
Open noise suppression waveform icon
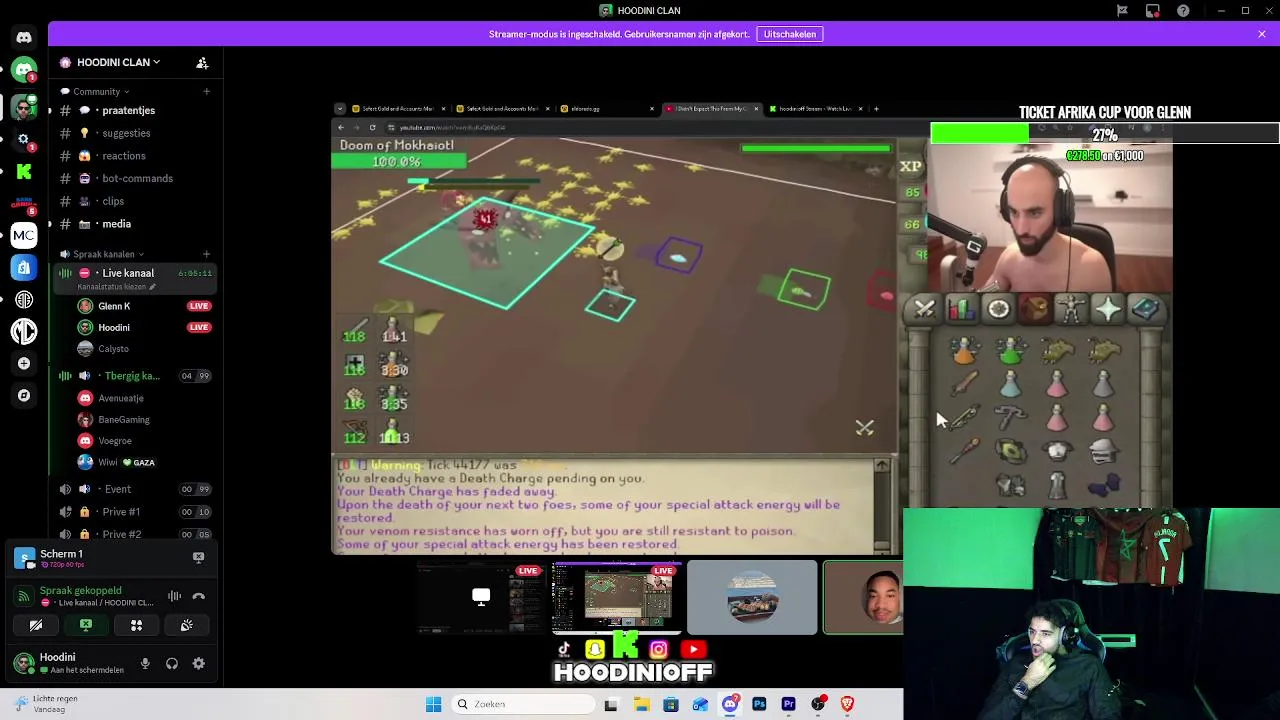tap(174, 596)
